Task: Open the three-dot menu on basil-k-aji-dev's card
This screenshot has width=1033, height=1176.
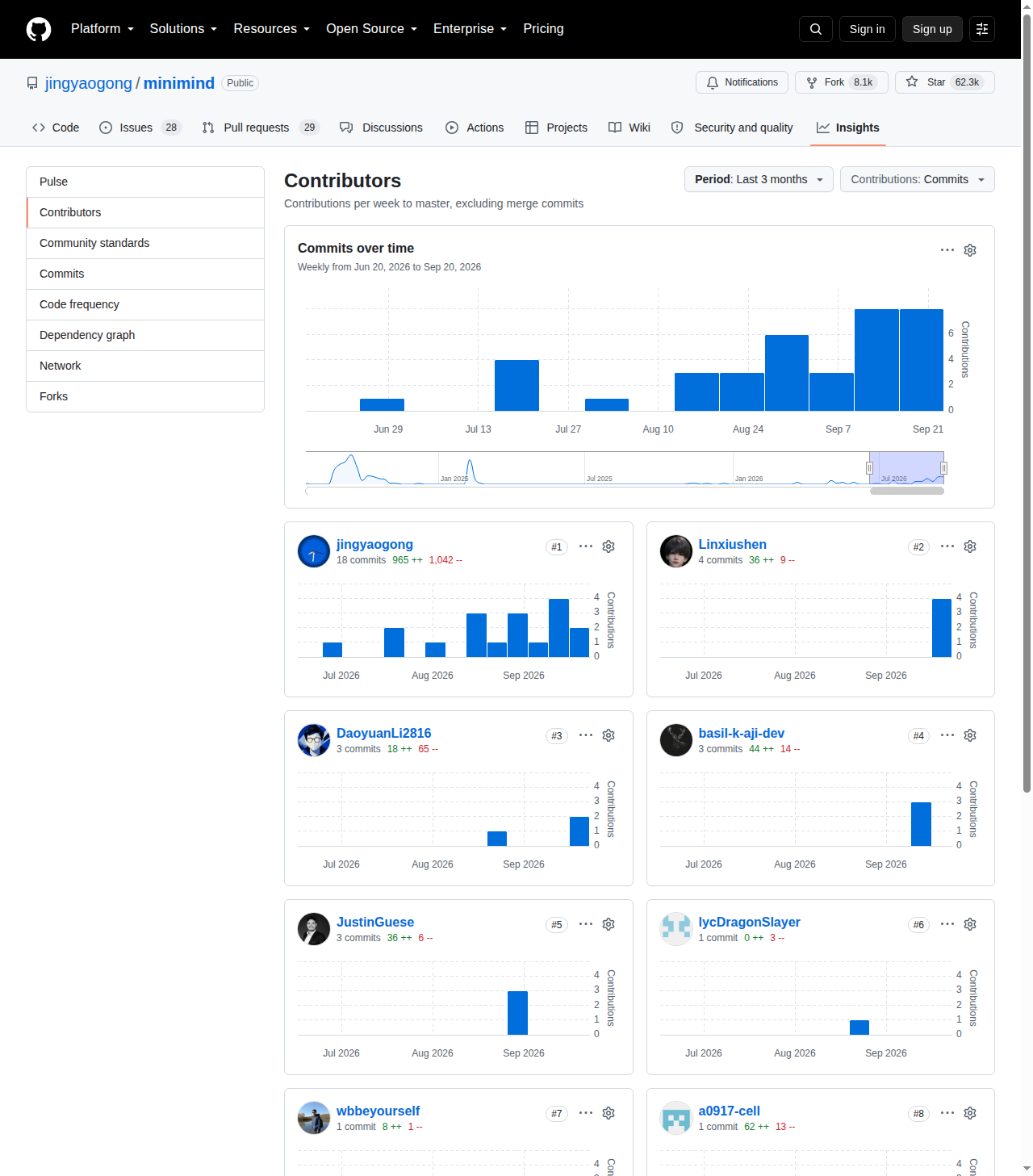Action: pyautogui.click(x=947, y=735)
